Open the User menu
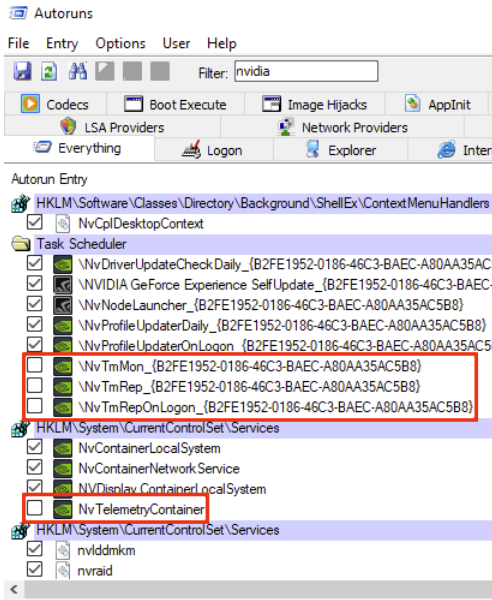The image size is (492, 600). [x=176, y=43]
